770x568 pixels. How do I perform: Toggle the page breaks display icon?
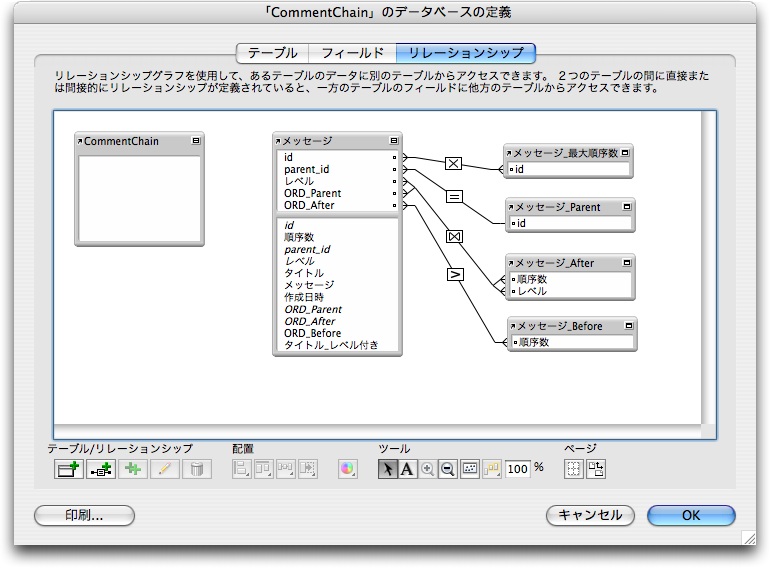tap(574, 469)
